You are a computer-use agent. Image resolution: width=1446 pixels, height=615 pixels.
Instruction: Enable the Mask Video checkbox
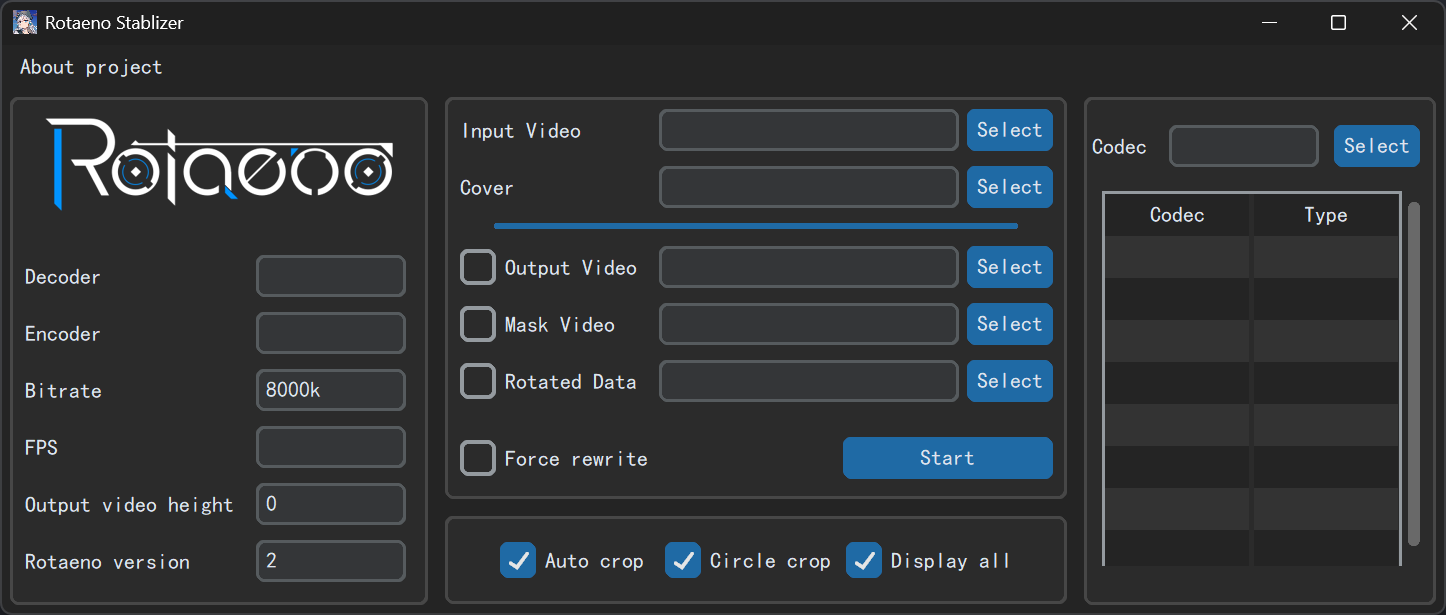tap(478, 324)
